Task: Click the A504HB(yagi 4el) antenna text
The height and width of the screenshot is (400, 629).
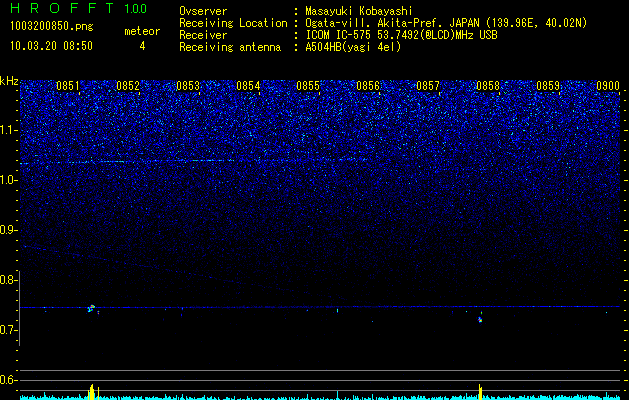Action: pyautogui.click(x=353, y=47)
